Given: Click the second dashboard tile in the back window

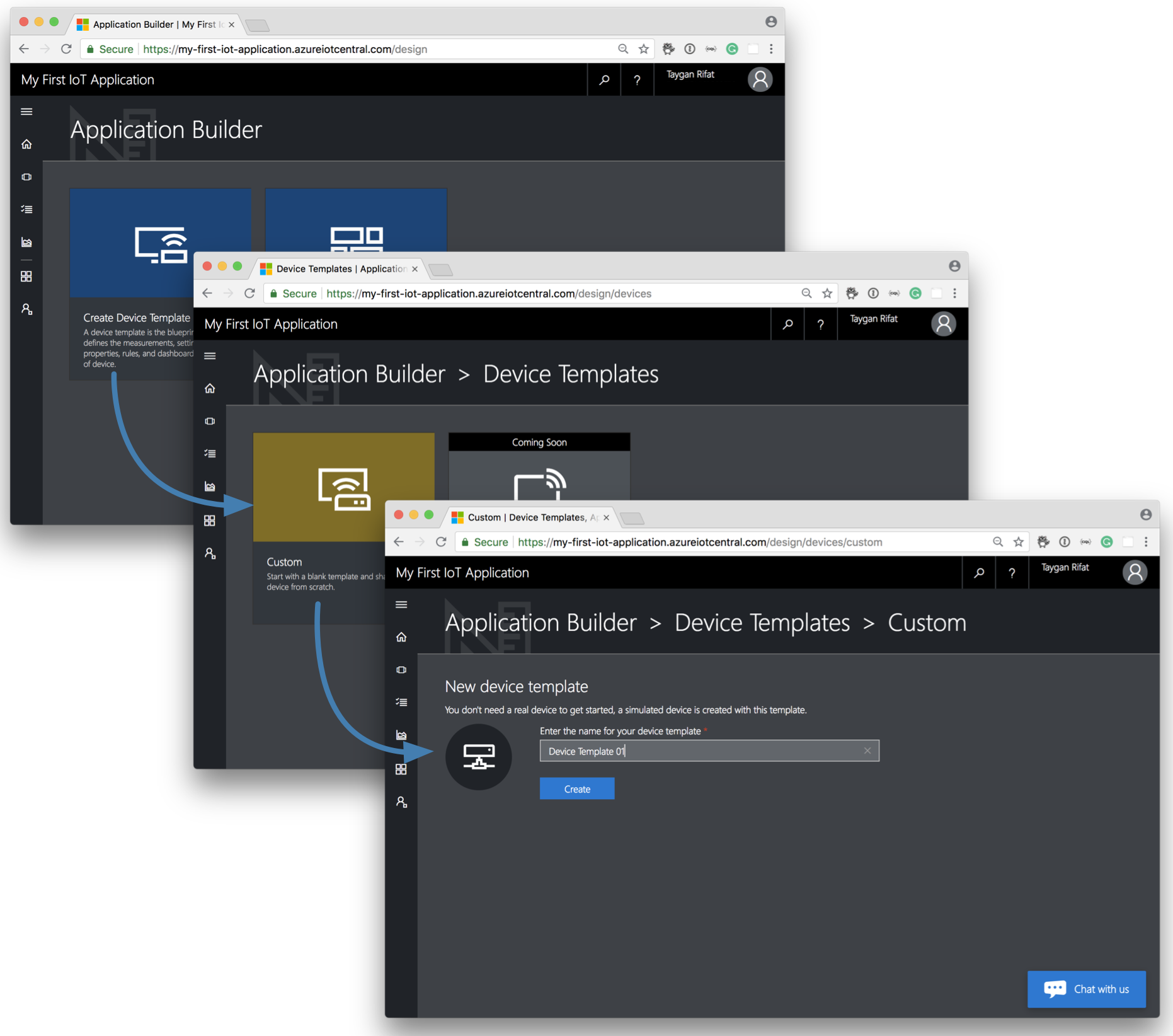Looking at the screenshot, I should 356,221.
